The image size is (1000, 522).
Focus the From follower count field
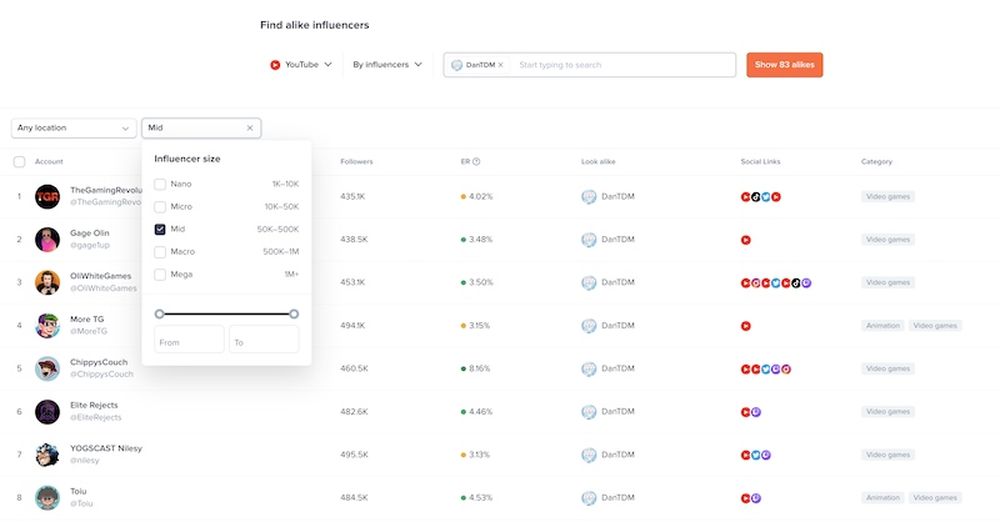point(189,339)
